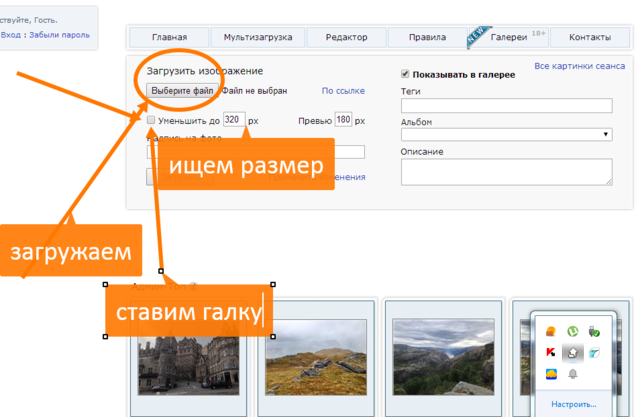Image resolution: width=640 pixels, height=417 pixels.
Task: Click the blue bird leaf tray icon
Action: coord(594,353)
